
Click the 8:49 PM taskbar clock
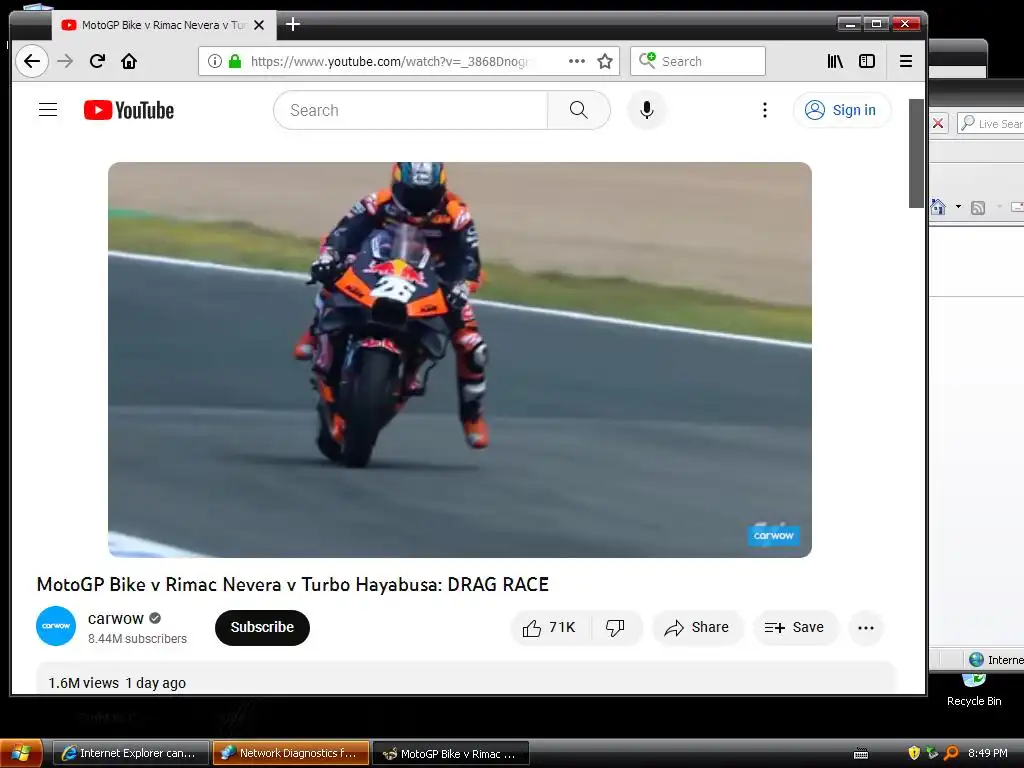click(987, 754)
